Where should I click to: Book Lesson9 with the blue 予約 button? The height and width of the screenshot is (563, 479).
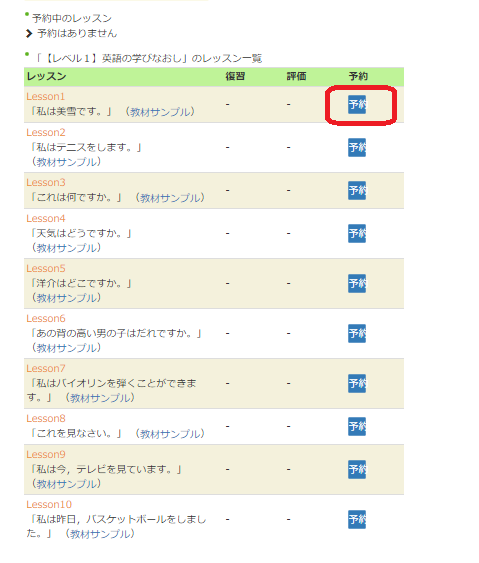357,469
